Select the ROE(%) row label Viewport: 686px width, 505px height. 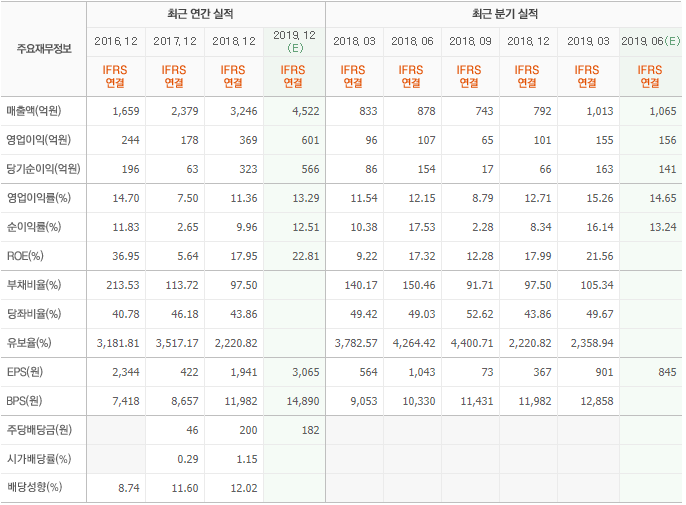(25, 256)
